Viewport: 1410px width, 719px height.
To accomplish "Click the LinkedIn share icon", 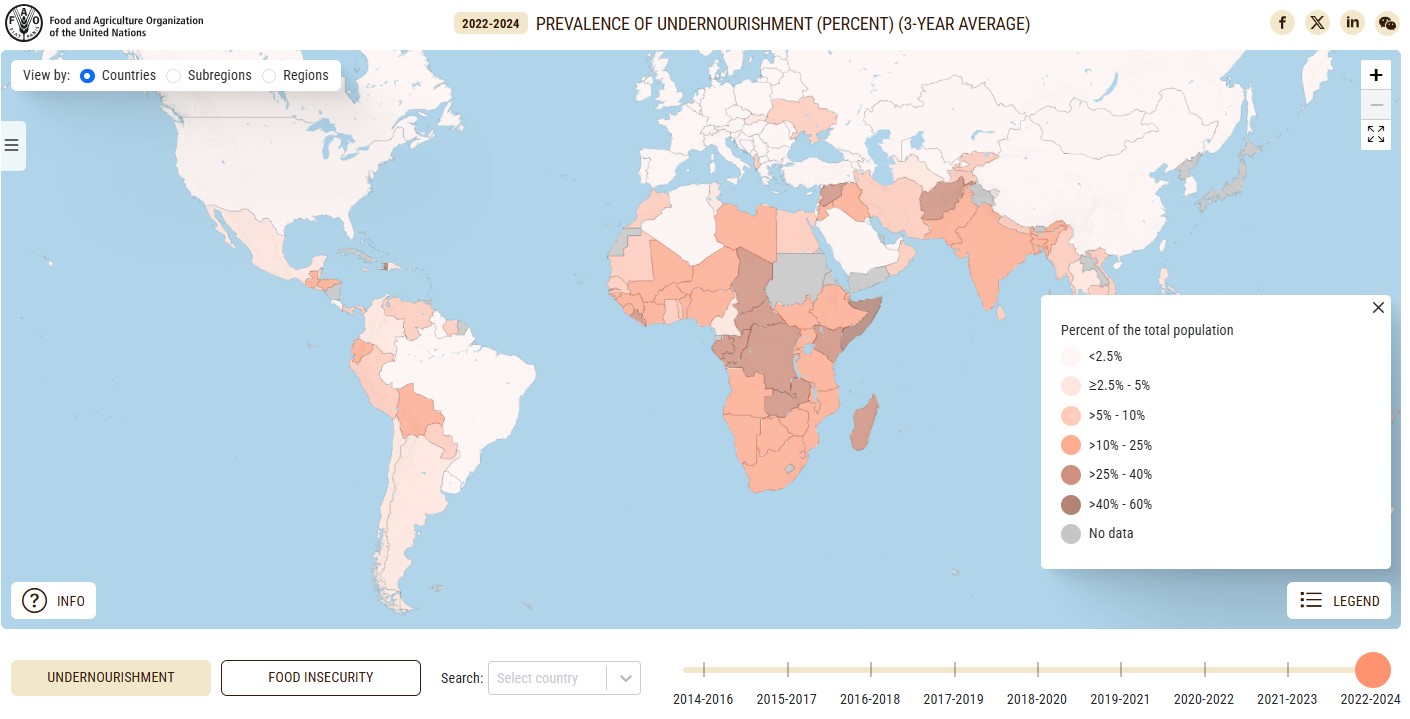I will pos(1352,22).
